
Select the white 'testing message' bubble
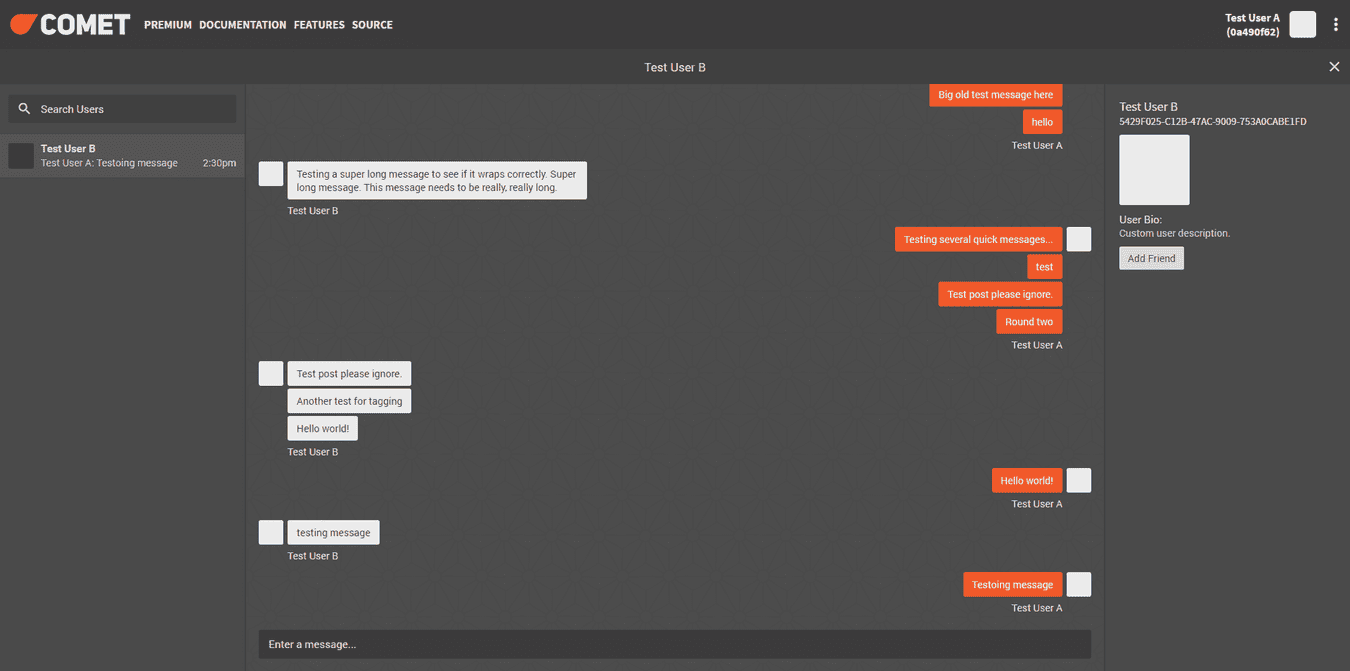[333, 533]
